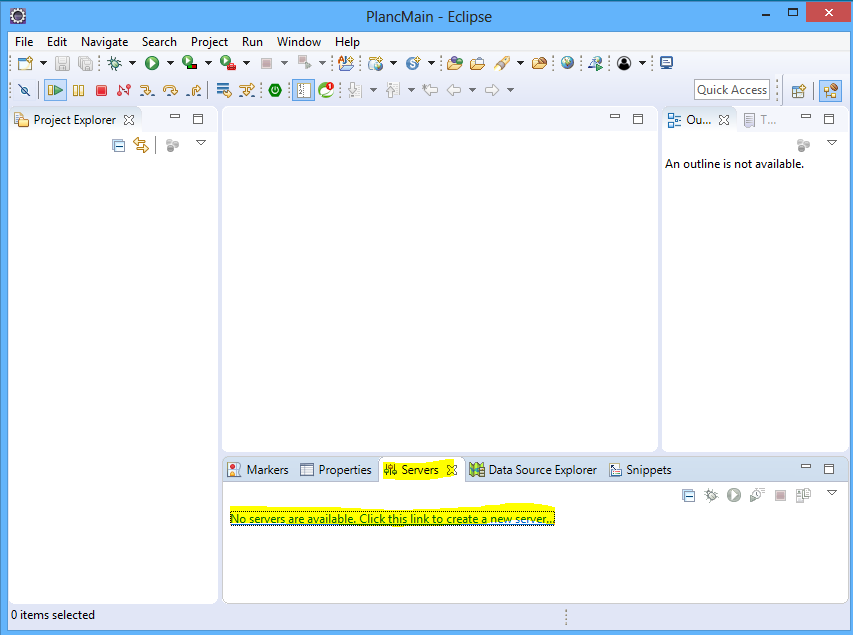
Task: Toggle the Java EE perspective button
Action: (830, 90)
